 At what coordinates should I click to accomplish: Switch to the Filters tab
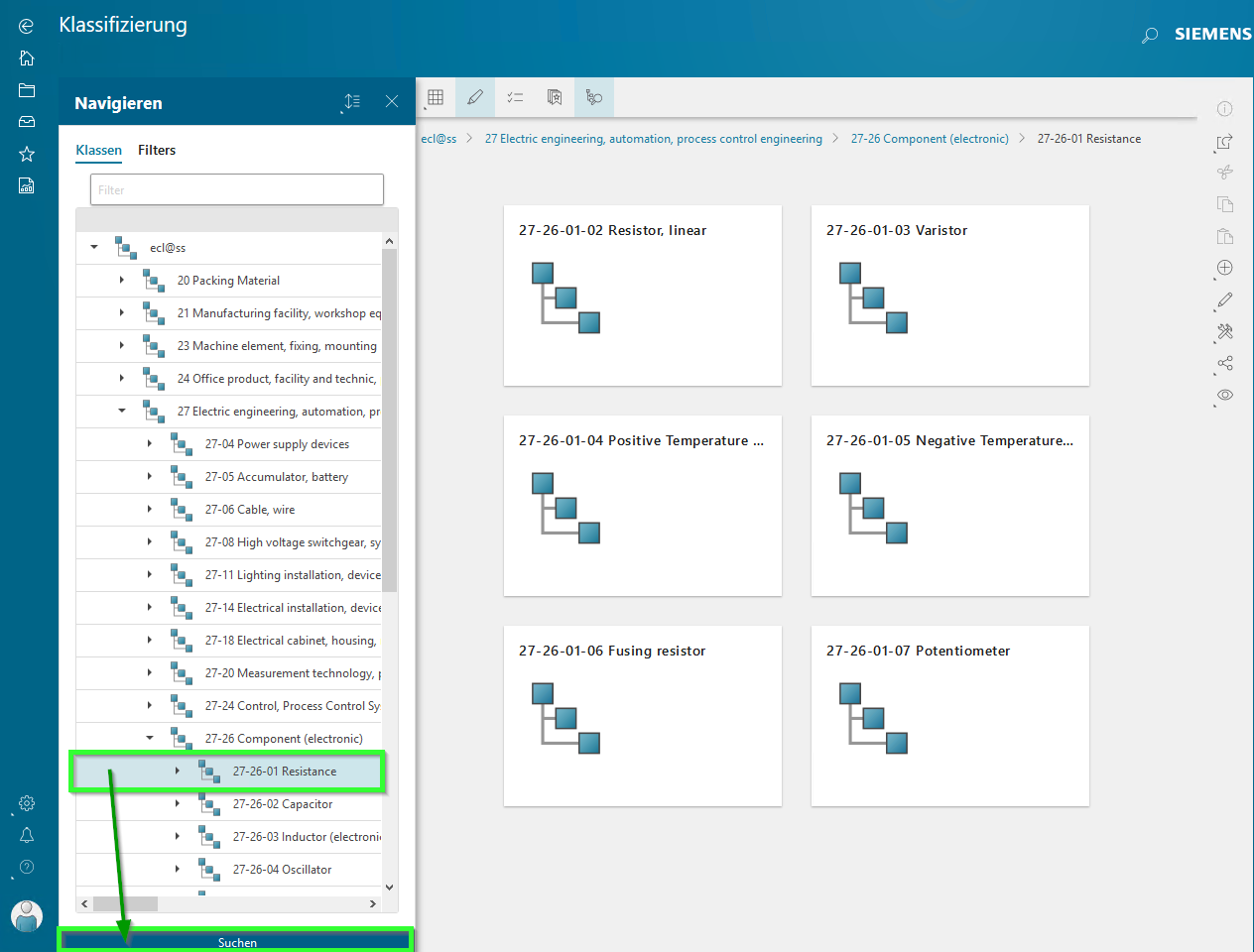pos(157,150)
